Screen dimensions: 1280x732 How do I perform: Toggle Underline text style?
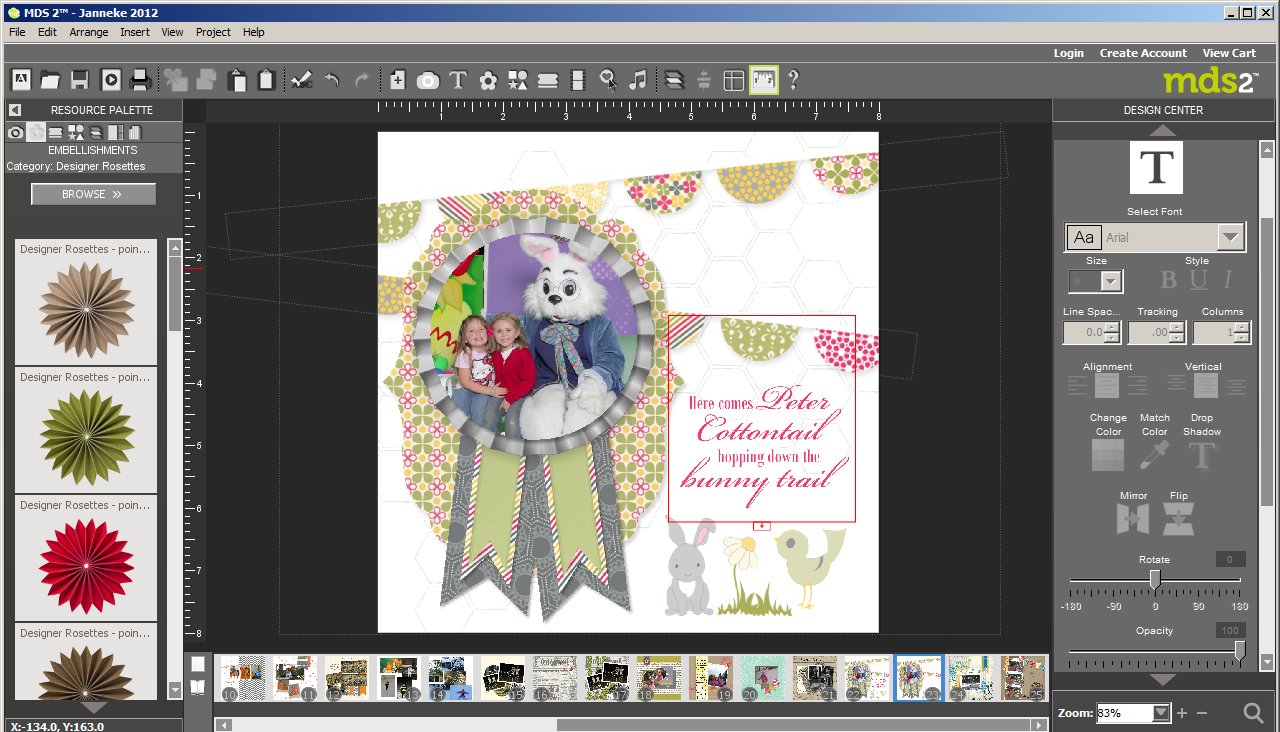click(x=1198, y=281)
